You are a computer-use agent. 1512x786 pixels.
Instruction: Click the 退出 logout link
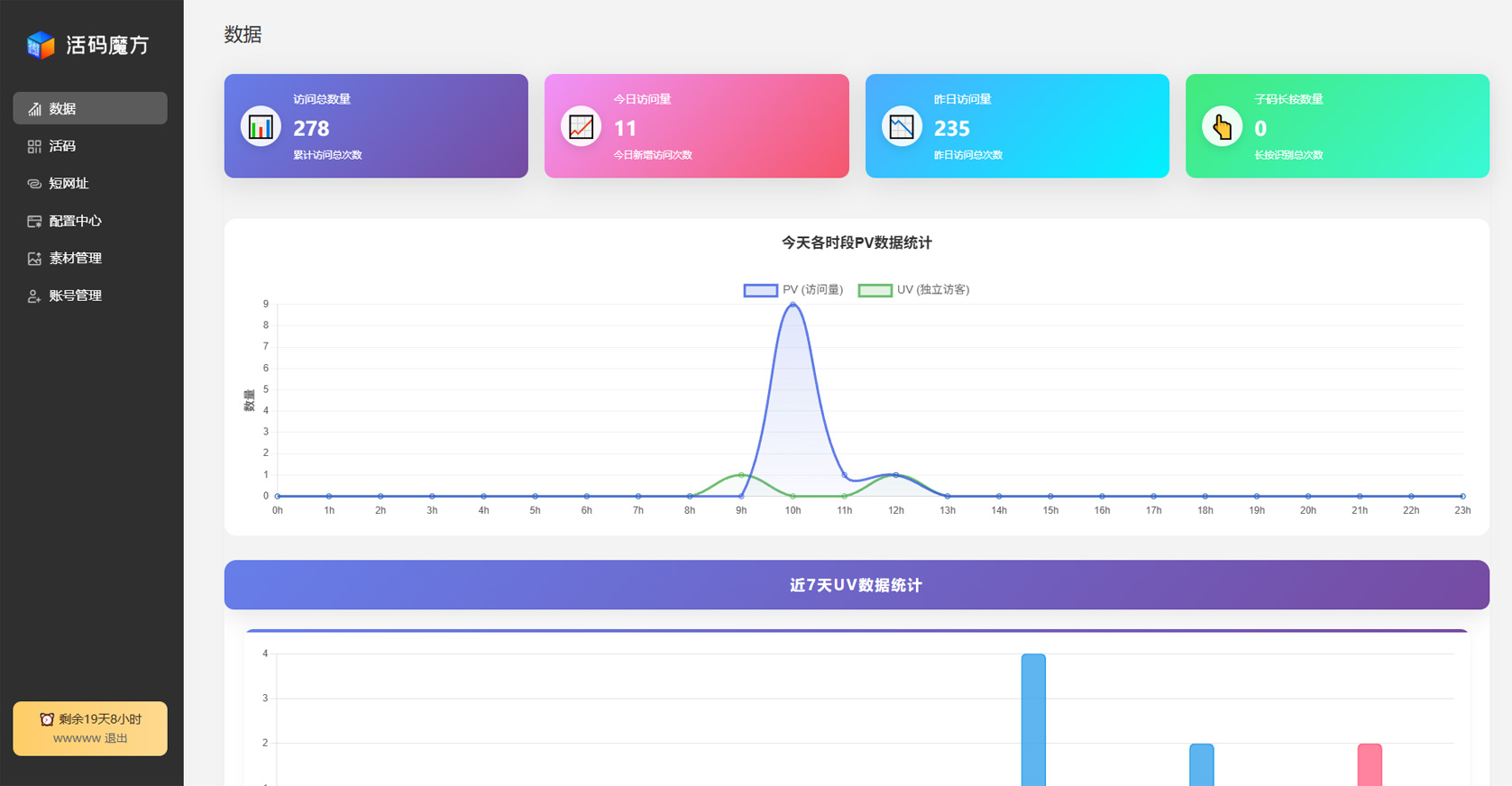[x=116, y=738]
